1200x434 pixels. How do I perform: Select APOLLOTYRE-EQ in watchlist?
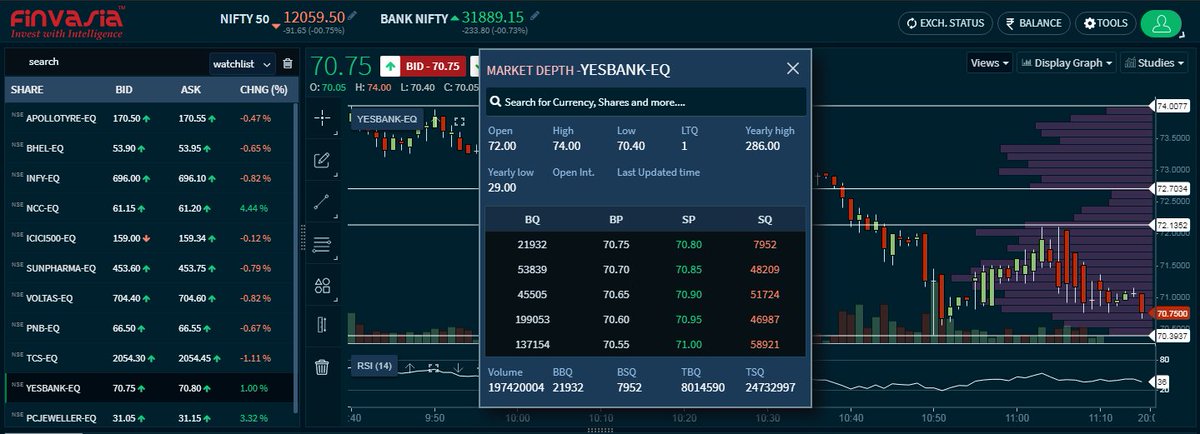pyautogui.click(x=150, y=118)
